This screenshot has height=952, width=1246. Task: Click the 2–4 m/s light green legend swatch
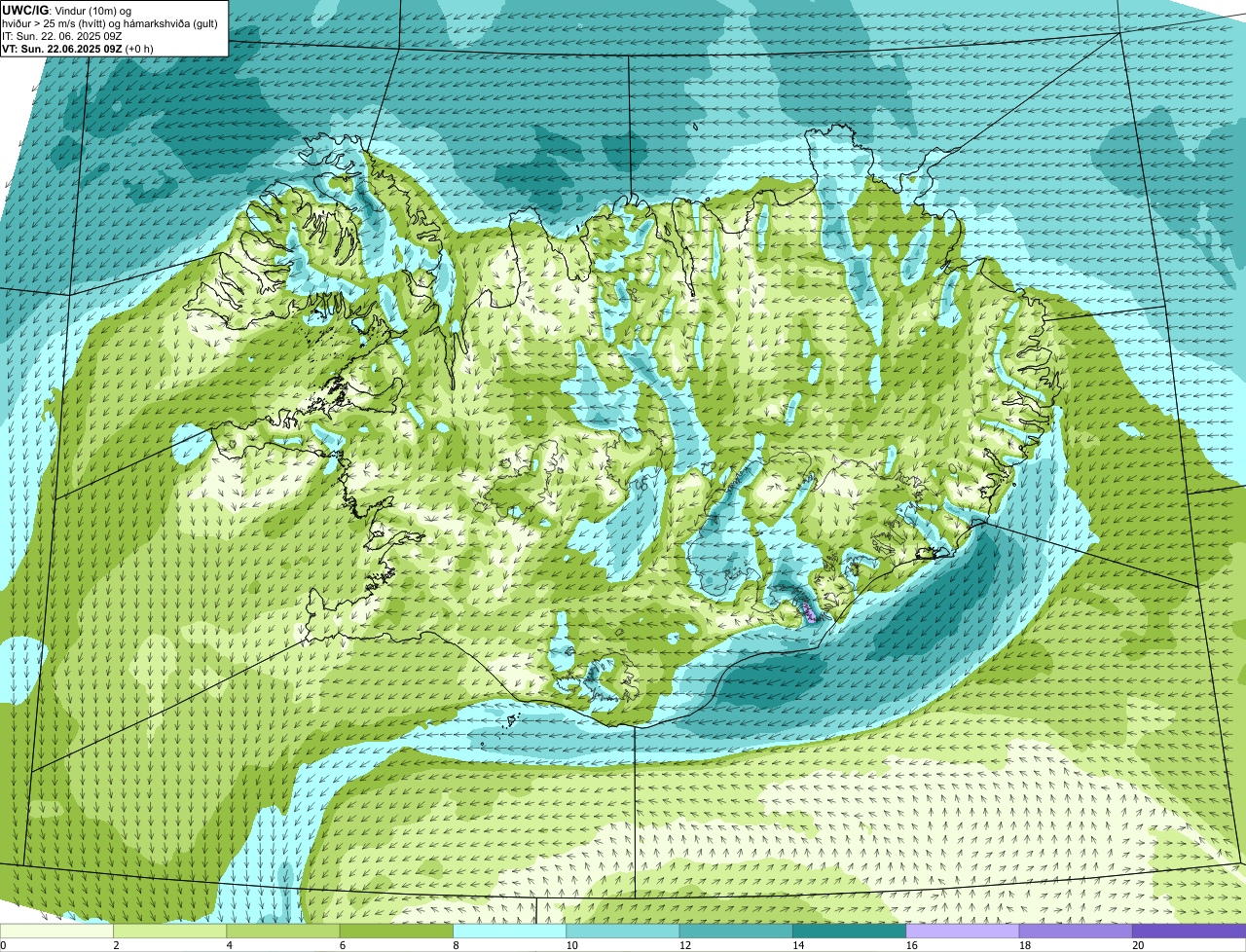pos(170,931)
